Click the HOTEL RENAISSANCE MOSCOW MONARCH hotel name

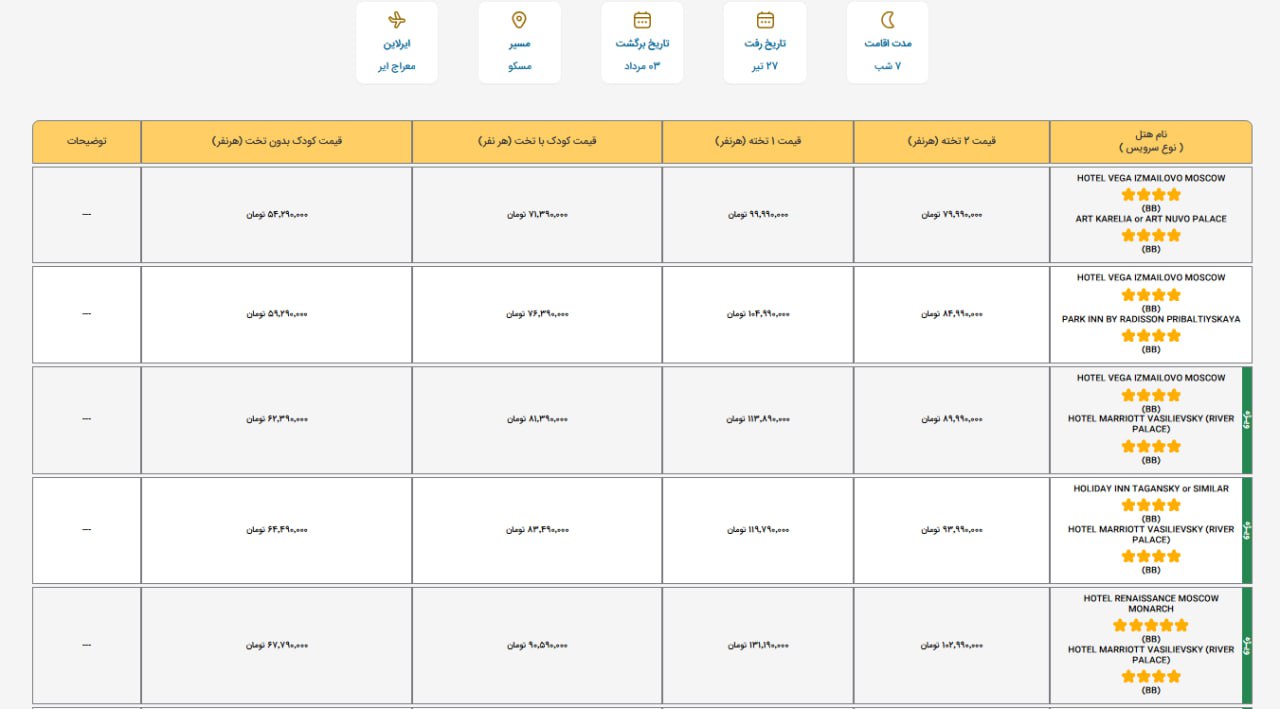click(x=1151, y=603)
